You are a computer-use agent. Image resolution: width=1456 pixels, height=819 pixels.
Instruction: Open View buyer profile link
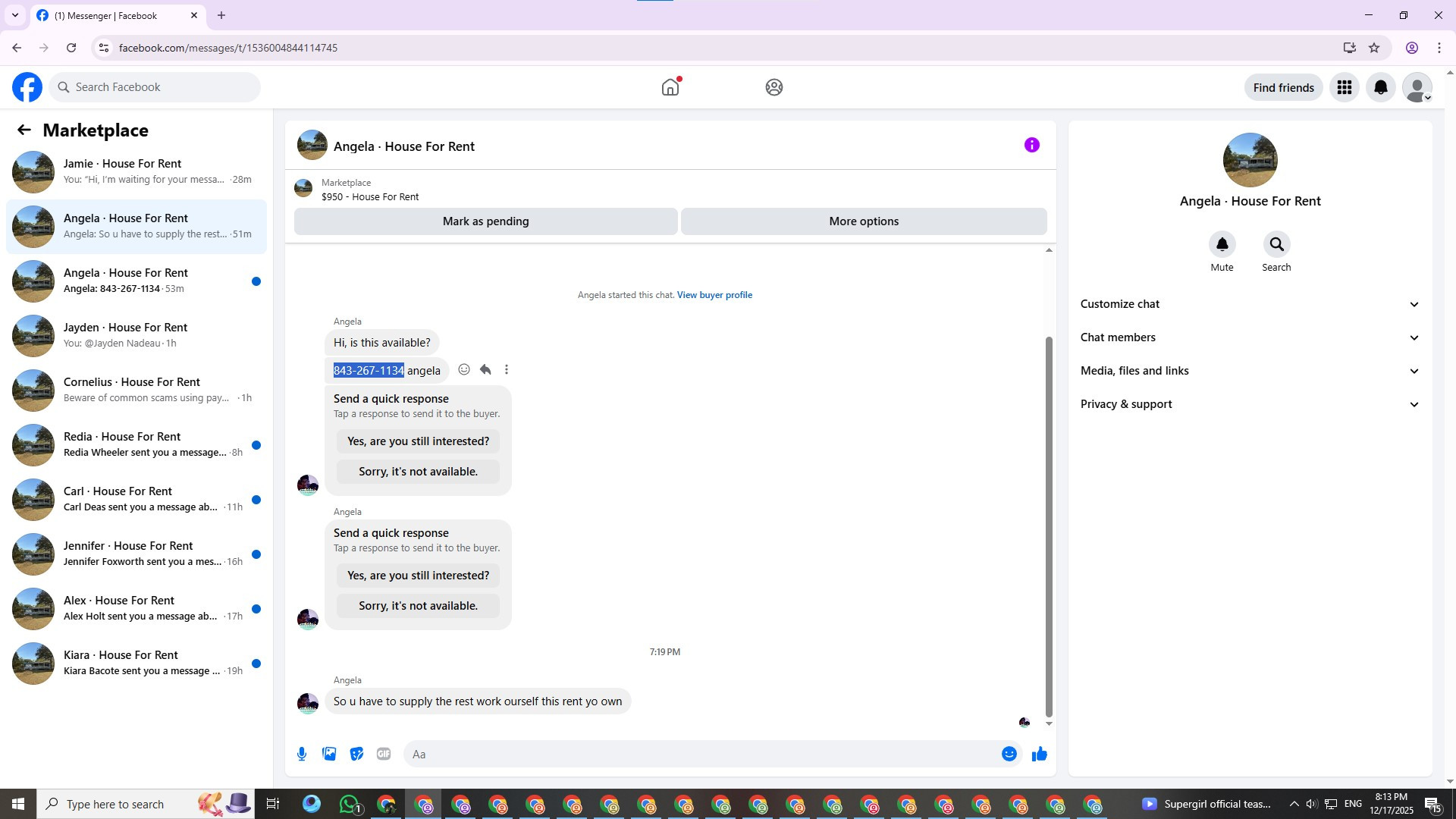pyautogui.click(x=714, y=295)
